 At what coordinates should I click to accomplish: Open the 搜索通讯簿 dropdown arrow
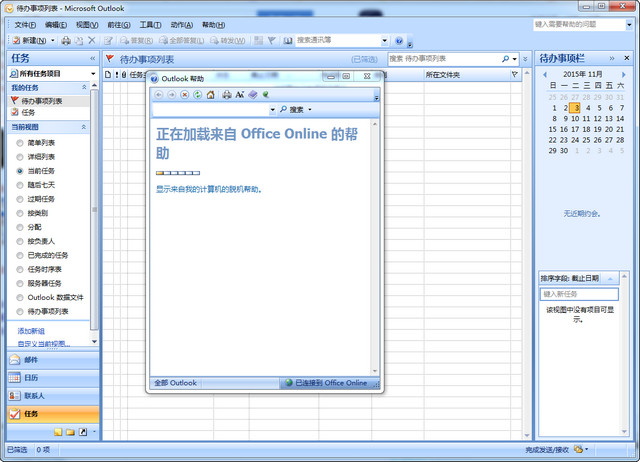click(384, 40)
